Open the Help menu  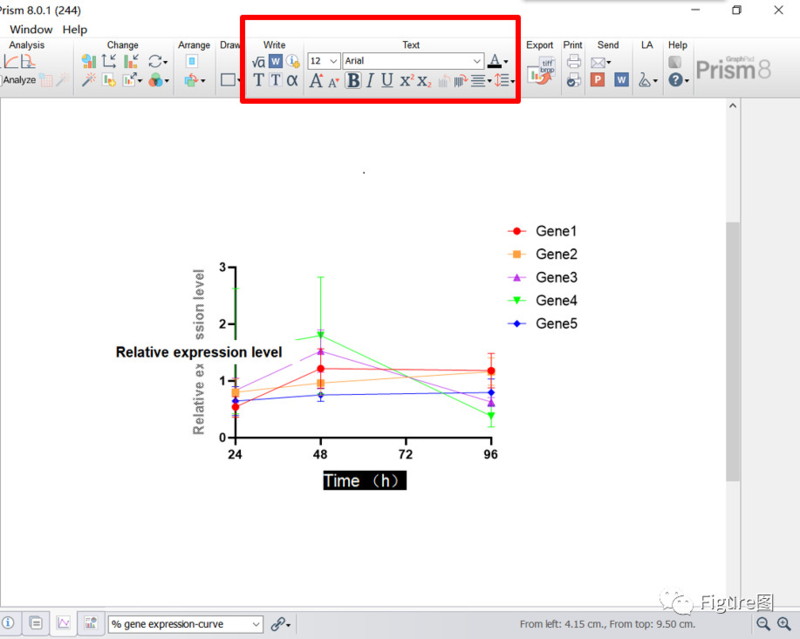pos(75,30)
